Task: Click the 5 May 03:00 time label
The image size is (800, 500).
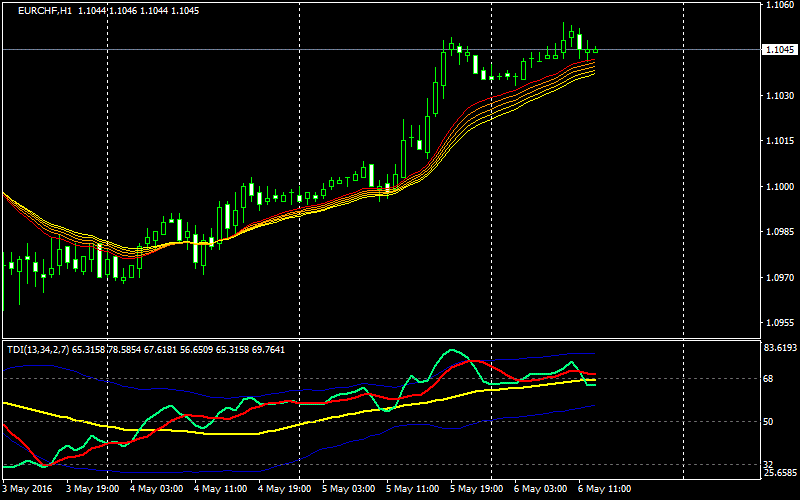Action: point(349,489)
